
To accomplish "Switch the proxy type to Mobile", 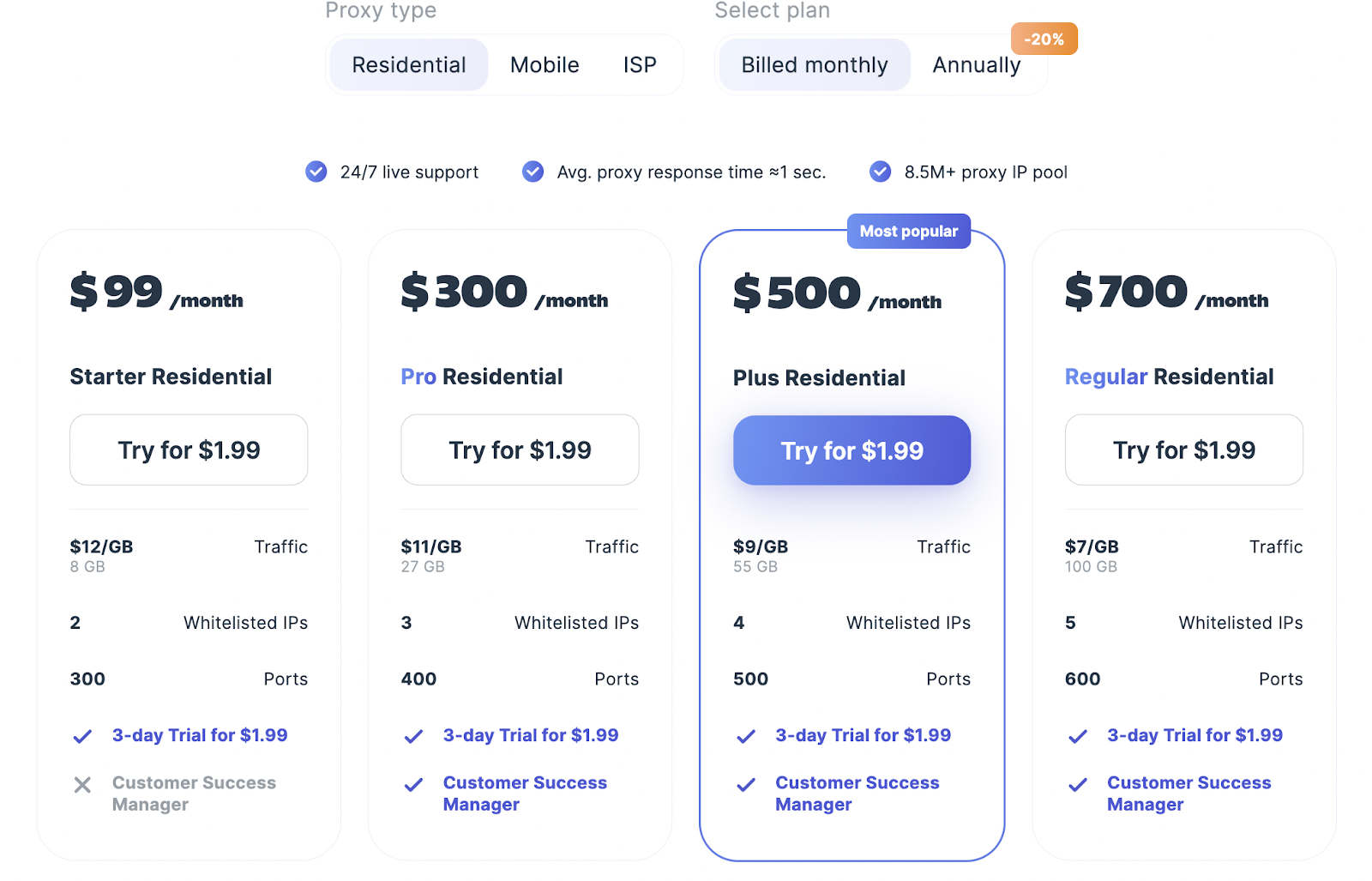I will (545, 65).
